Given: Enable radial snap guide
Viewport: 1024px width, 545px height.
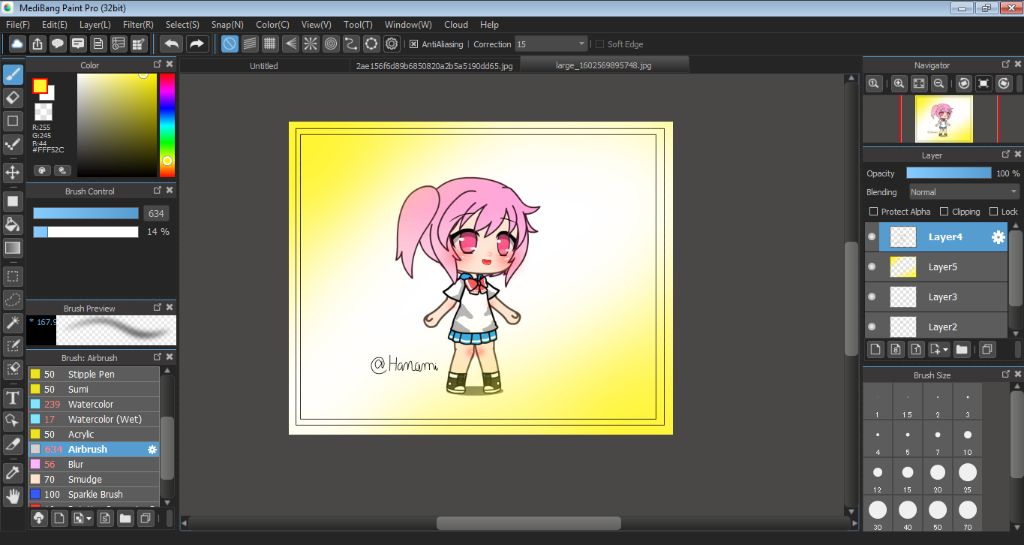Looking at the screenshot, I should coord(311,44).
